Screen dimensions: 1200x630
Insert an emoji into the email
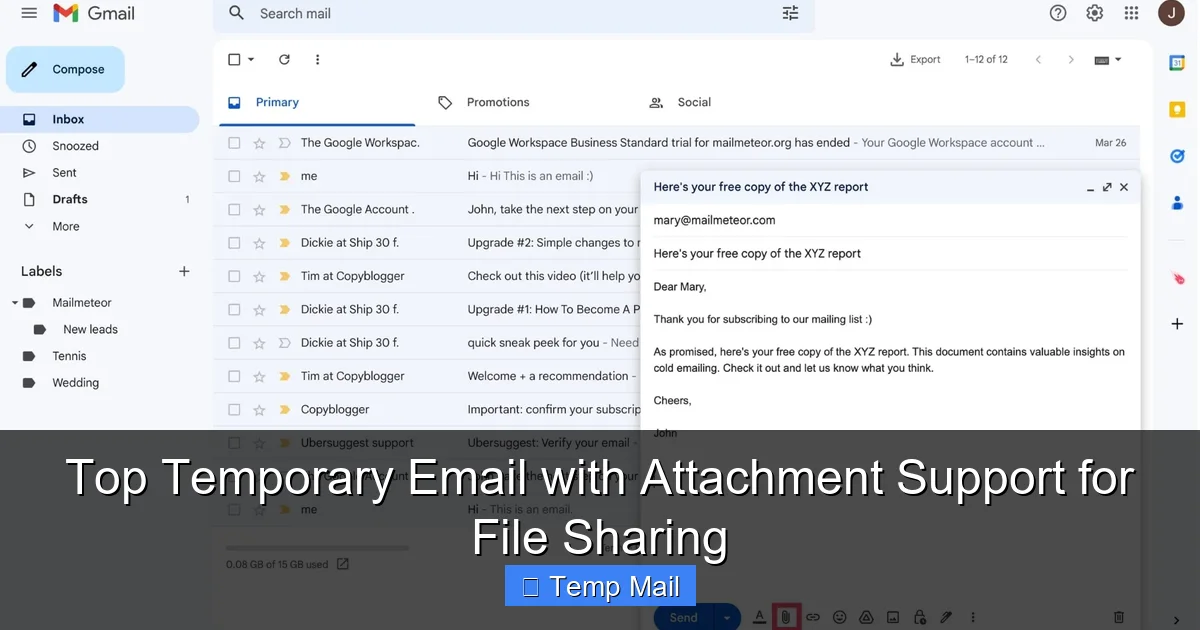pyautogui.click(x=840, y=617)
